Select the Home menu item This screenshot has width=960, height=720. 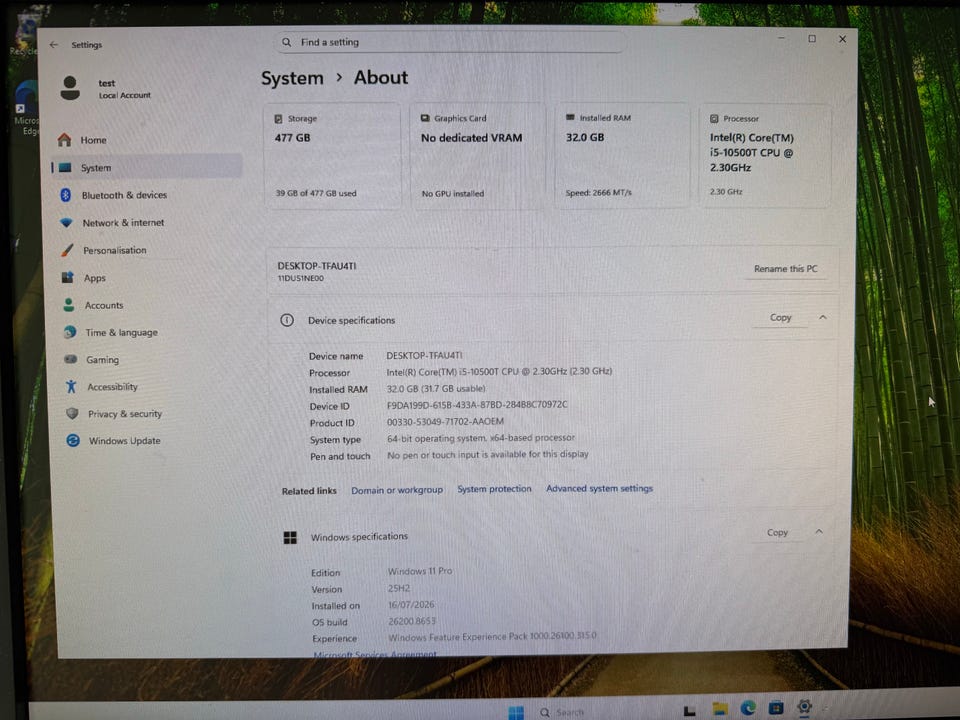click(83, 140)
